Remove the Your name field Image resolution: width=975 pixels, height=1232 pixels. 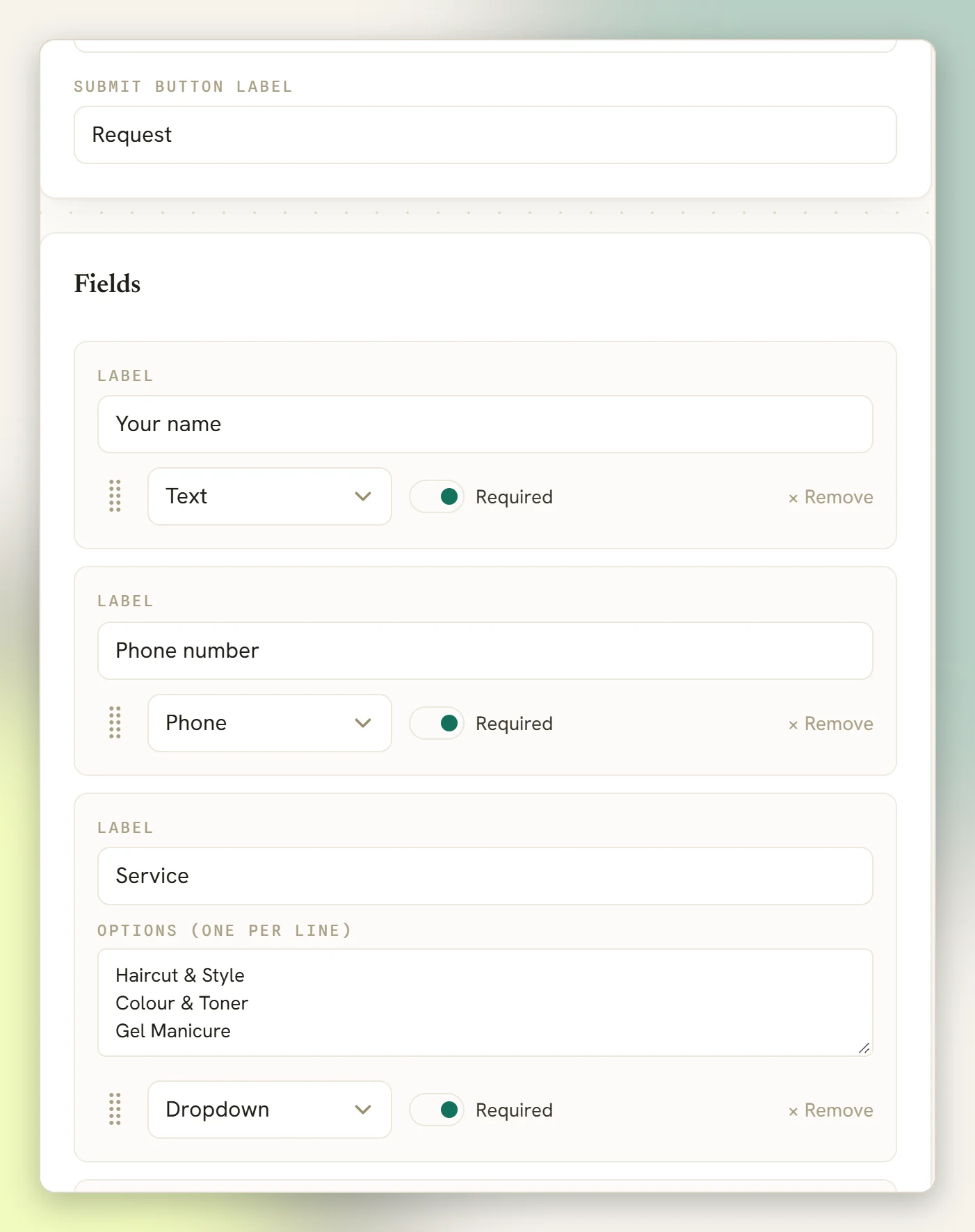830,497
